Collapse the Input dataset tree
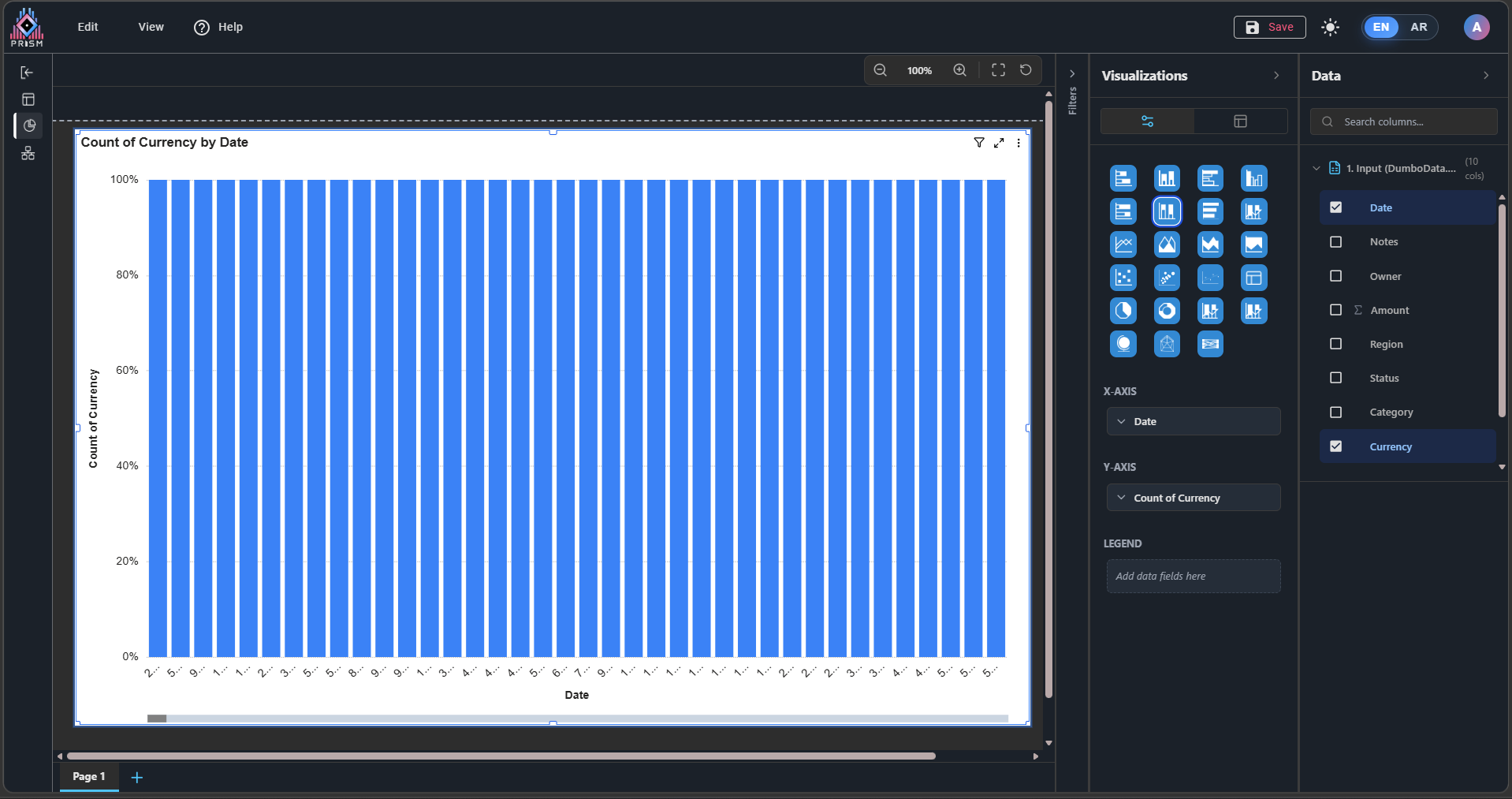 point(1316,169)
